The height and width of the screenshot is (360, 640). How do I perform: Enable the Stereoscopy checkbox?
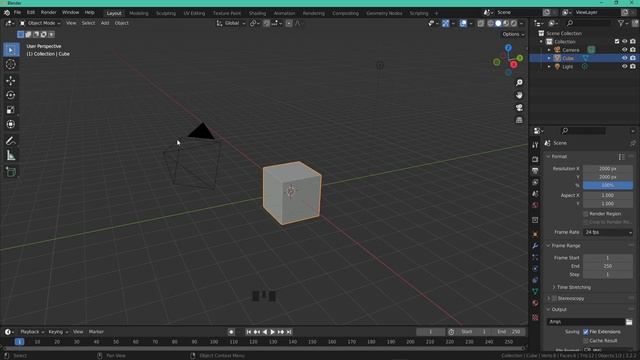[554, 298]
